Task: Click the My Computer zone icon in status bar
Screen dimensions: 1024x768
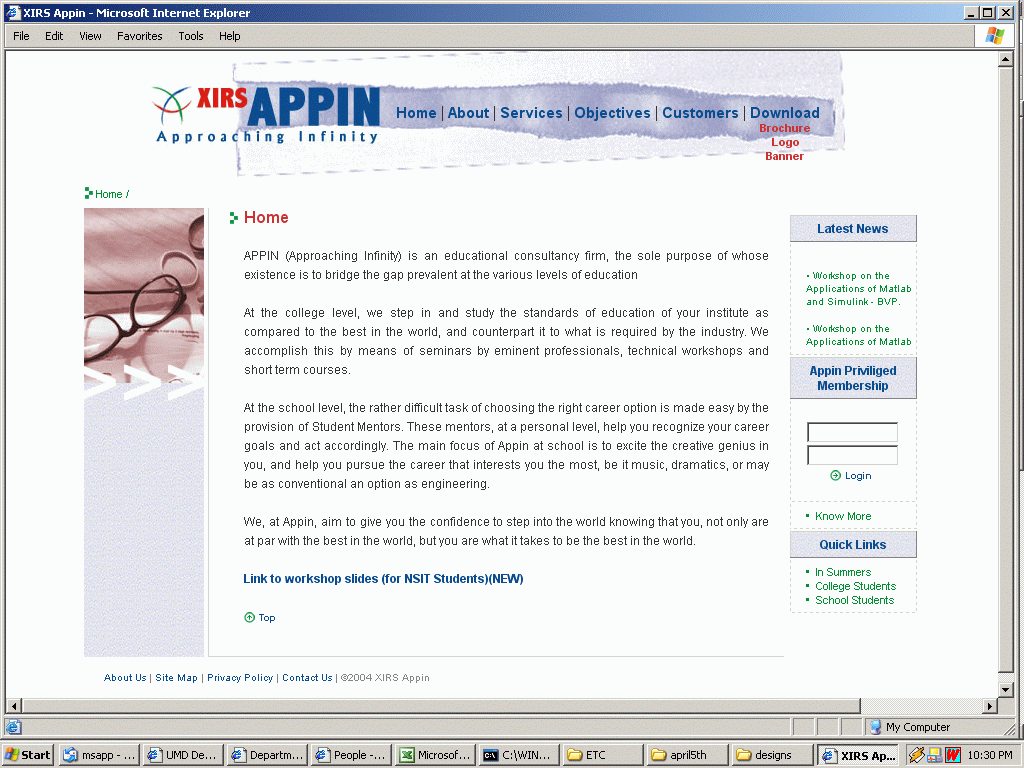Action: point(875,727)
